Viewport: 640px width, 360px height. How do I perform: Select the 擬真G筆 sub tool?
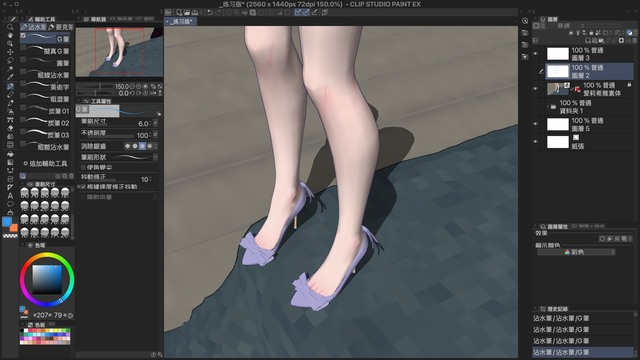tap(45, 51)
